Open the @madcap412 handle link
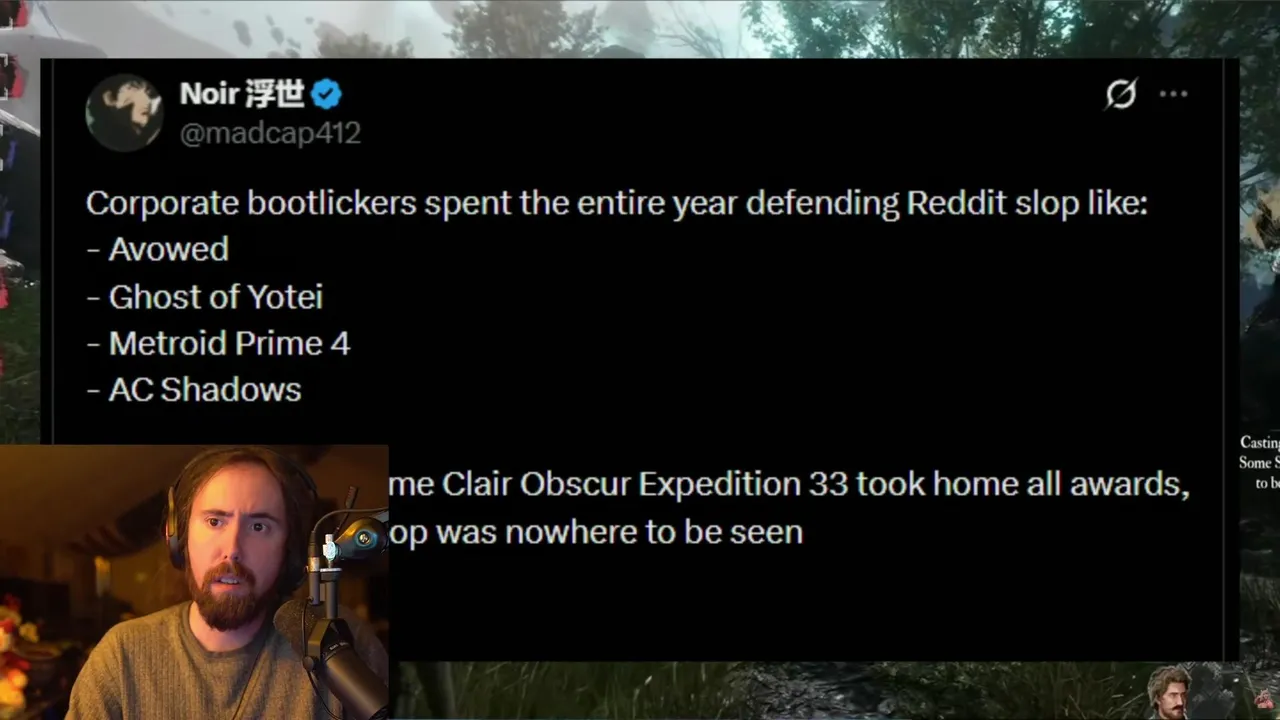 (x=270, y=133)
